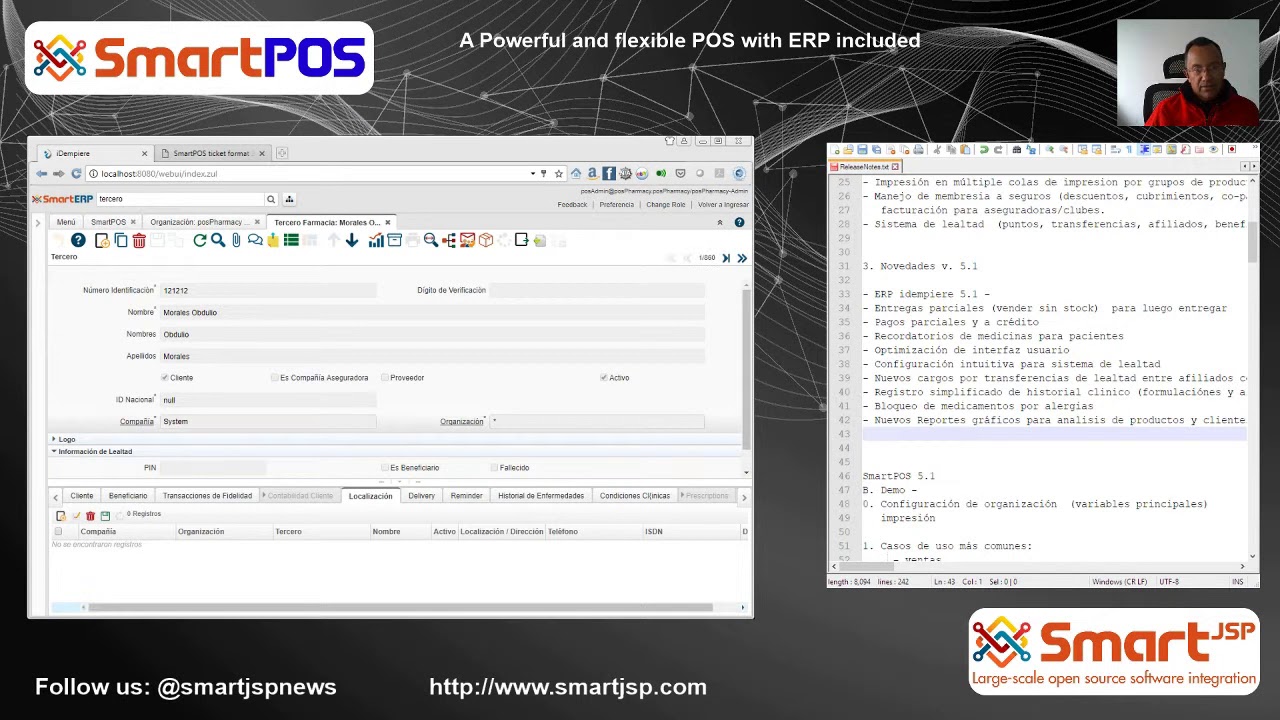
Task: Toggle grid view with the green list icon
Action: pyautogui.click(x=291, y=240)
